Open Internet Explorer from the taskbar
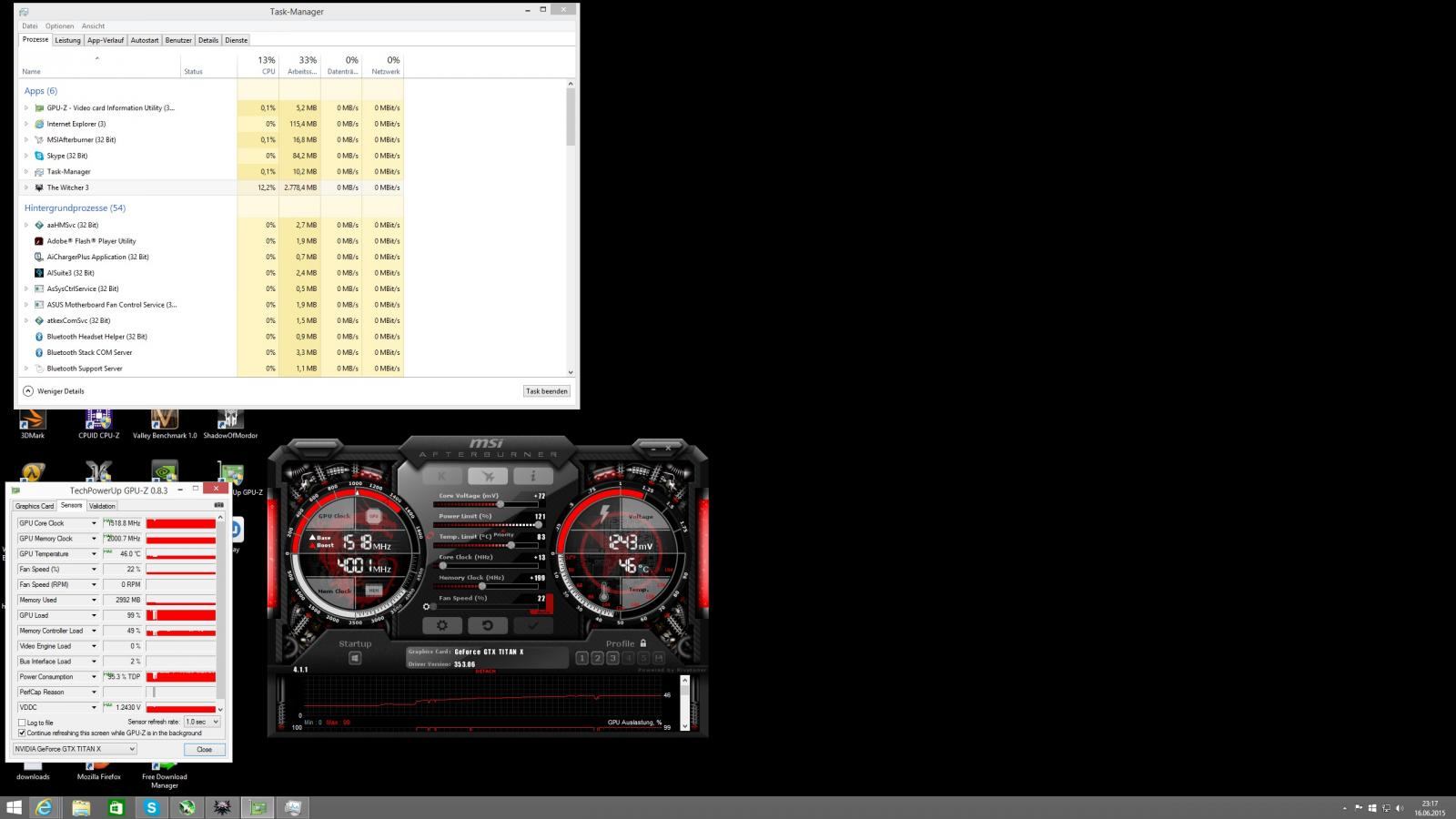This screenshot has height=819, width=1456. [44, 807]
